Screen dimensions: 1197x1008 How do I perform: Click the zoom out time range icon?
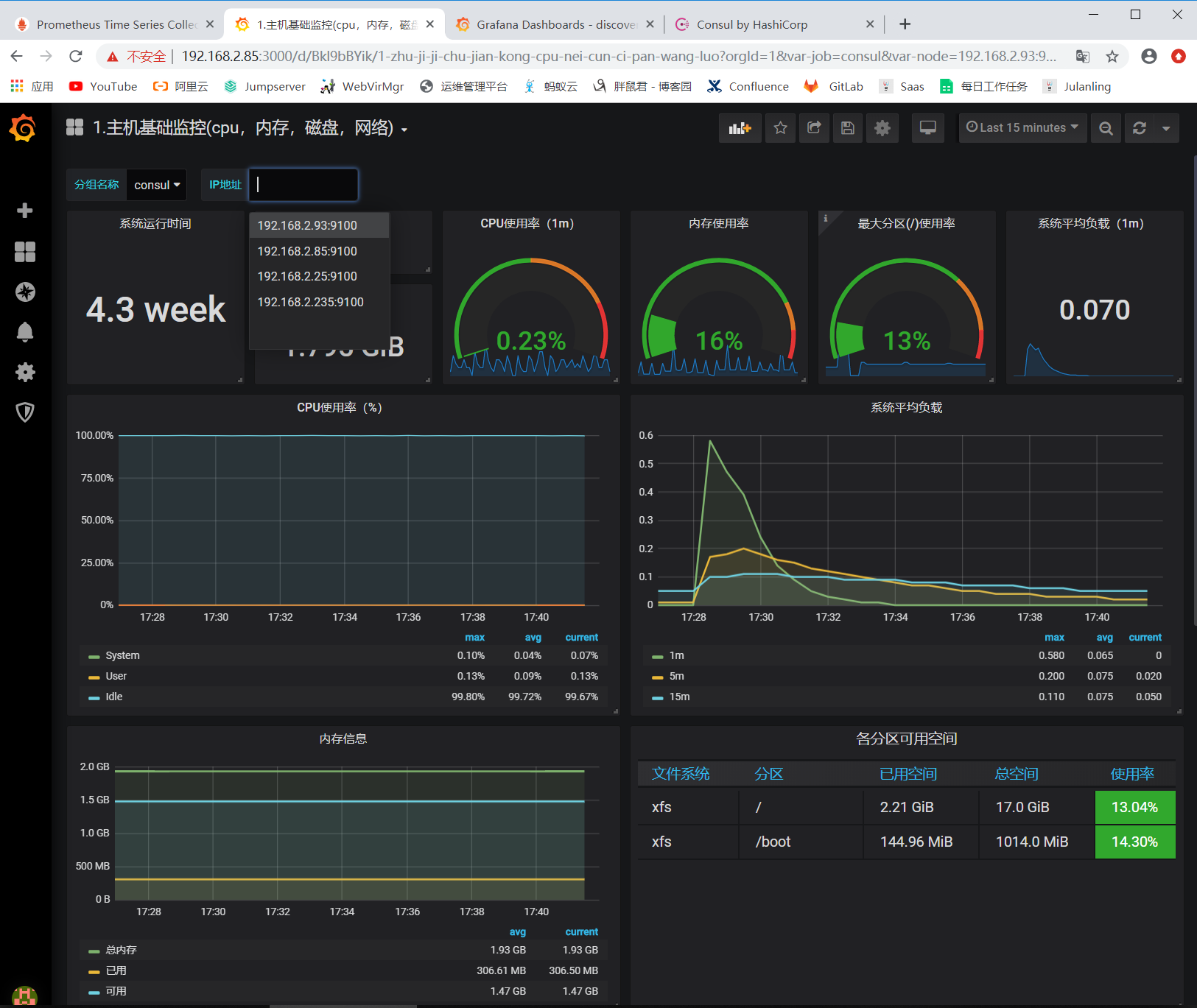click(1106, 128)
